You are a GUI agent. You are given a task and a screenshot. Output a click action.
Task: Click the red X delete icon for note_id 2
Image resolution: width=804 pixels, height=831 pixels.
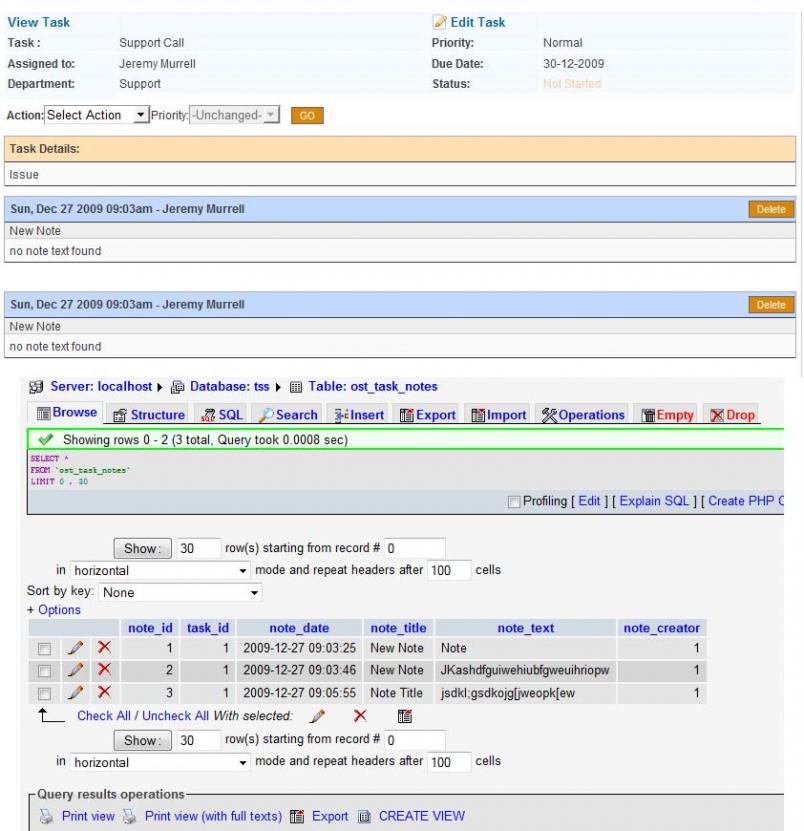(x=104, y=670)
